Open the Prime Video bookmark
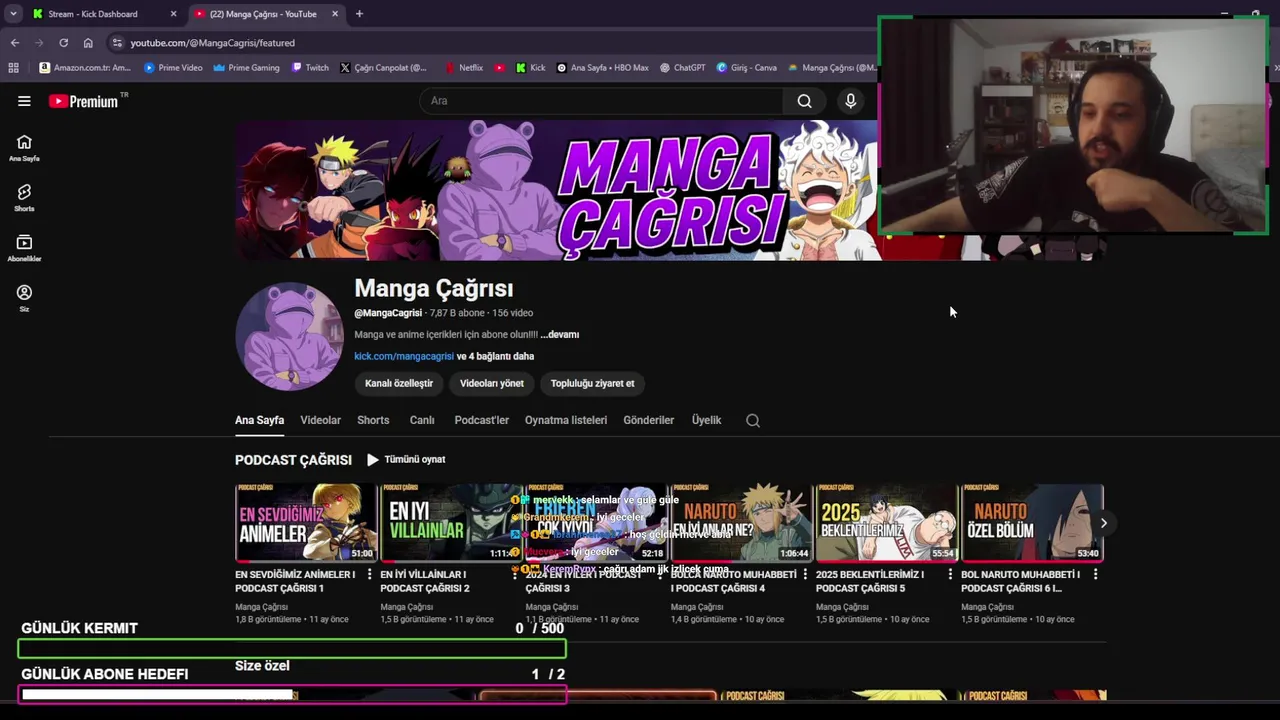This screenshot has height=720, width=1280. coord(173,68)
